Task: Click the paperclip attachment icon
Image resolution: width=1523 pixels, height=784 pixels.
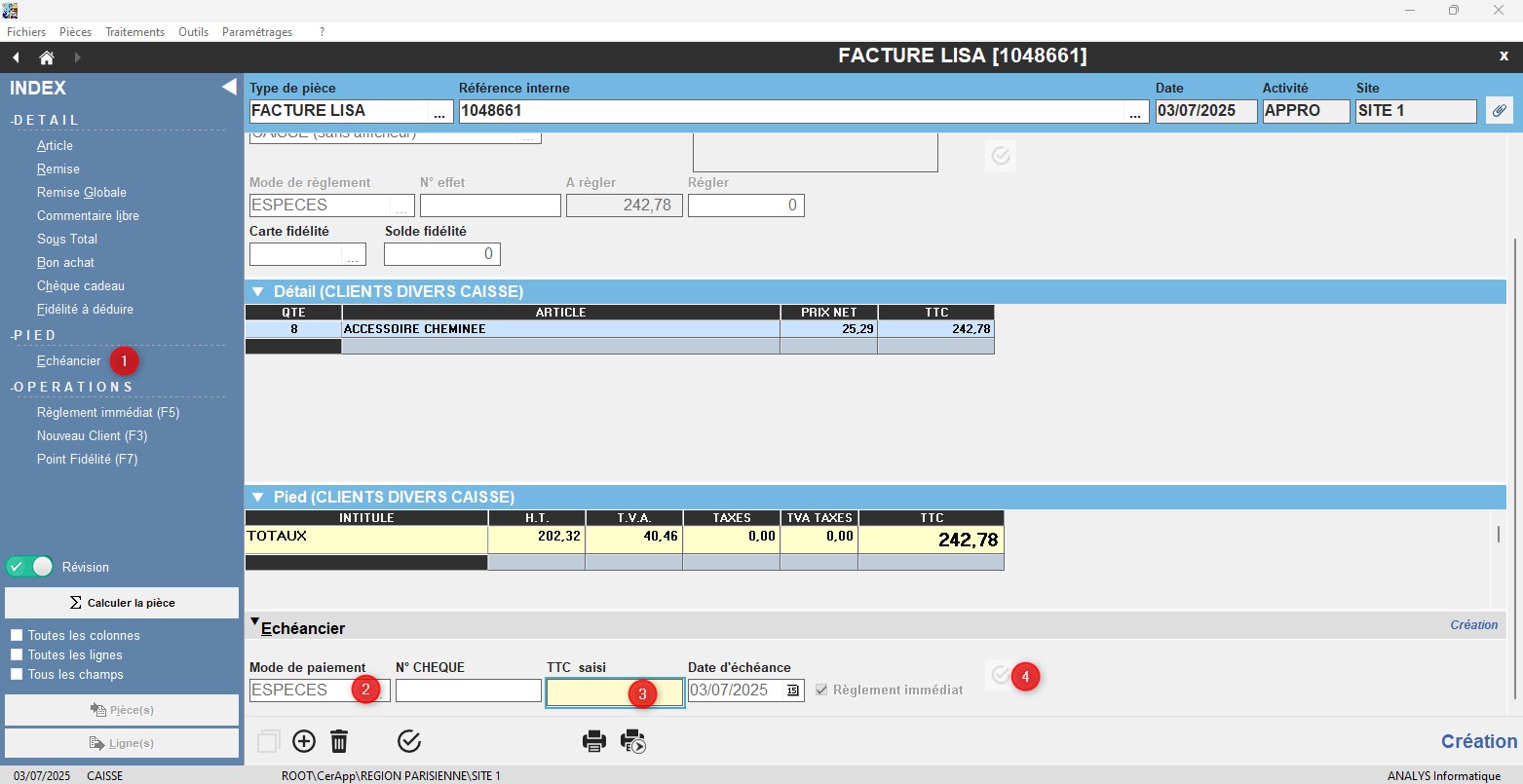Action: click(x=1499, y=111)
